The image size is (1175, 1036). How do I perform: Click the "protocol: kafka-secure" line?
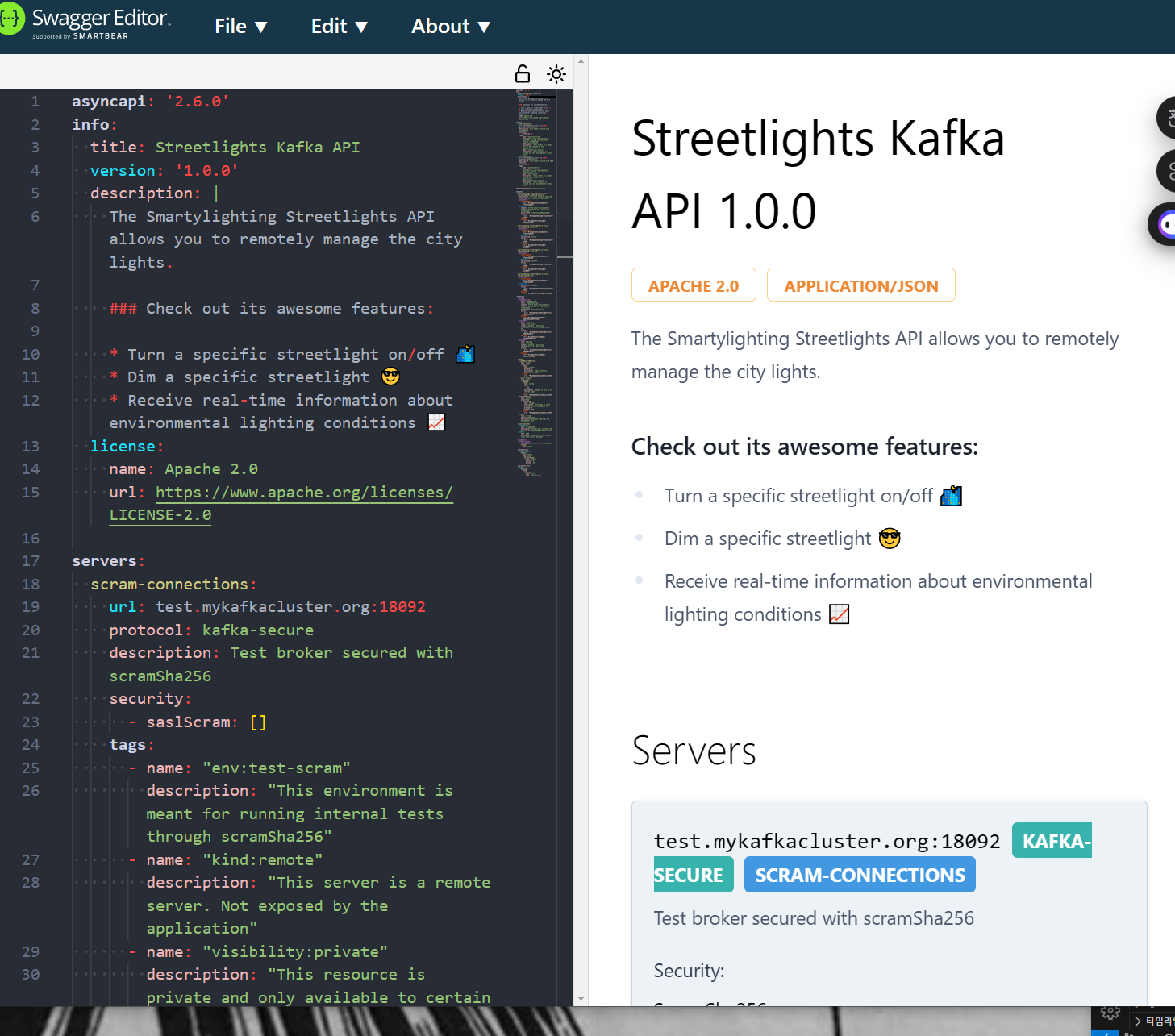point(211,630)
